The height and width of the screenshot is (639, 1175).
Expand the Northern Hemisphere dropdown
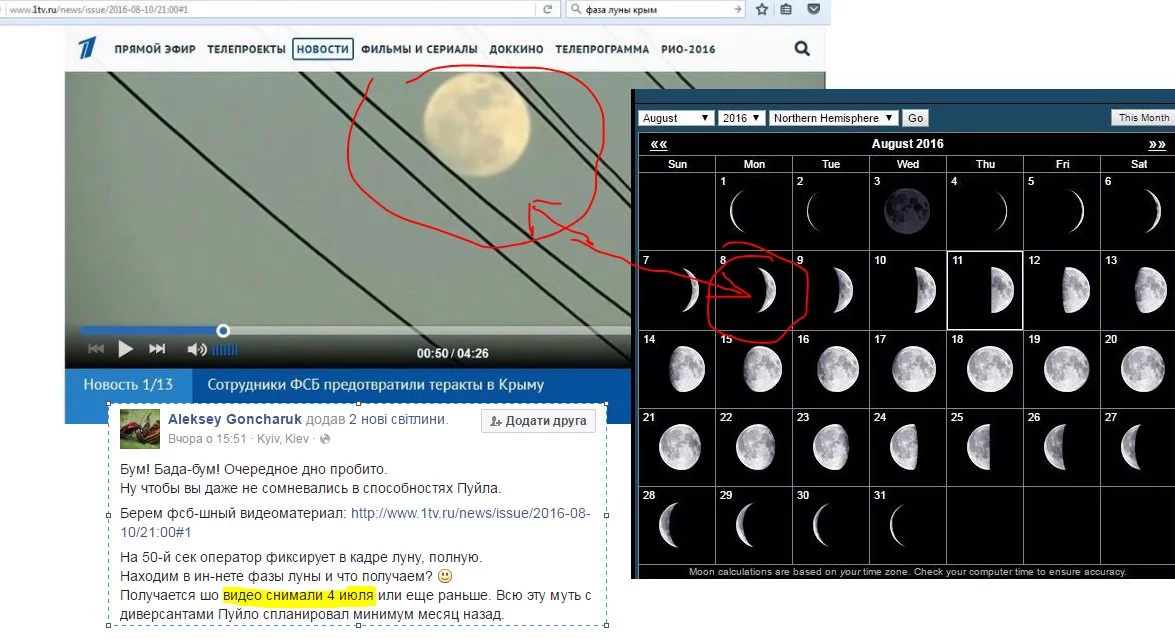(x=833, y=118)
